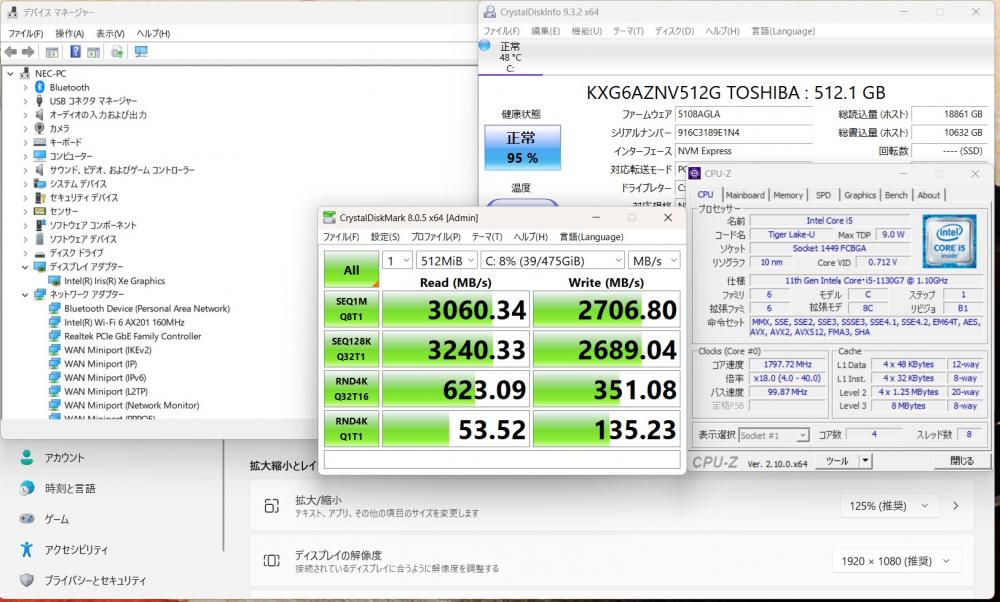Click the CPU-Z title bar app icon
The height and width of the screenshot is (602, 1000).
pyautogui.click(x=695, y=173)
